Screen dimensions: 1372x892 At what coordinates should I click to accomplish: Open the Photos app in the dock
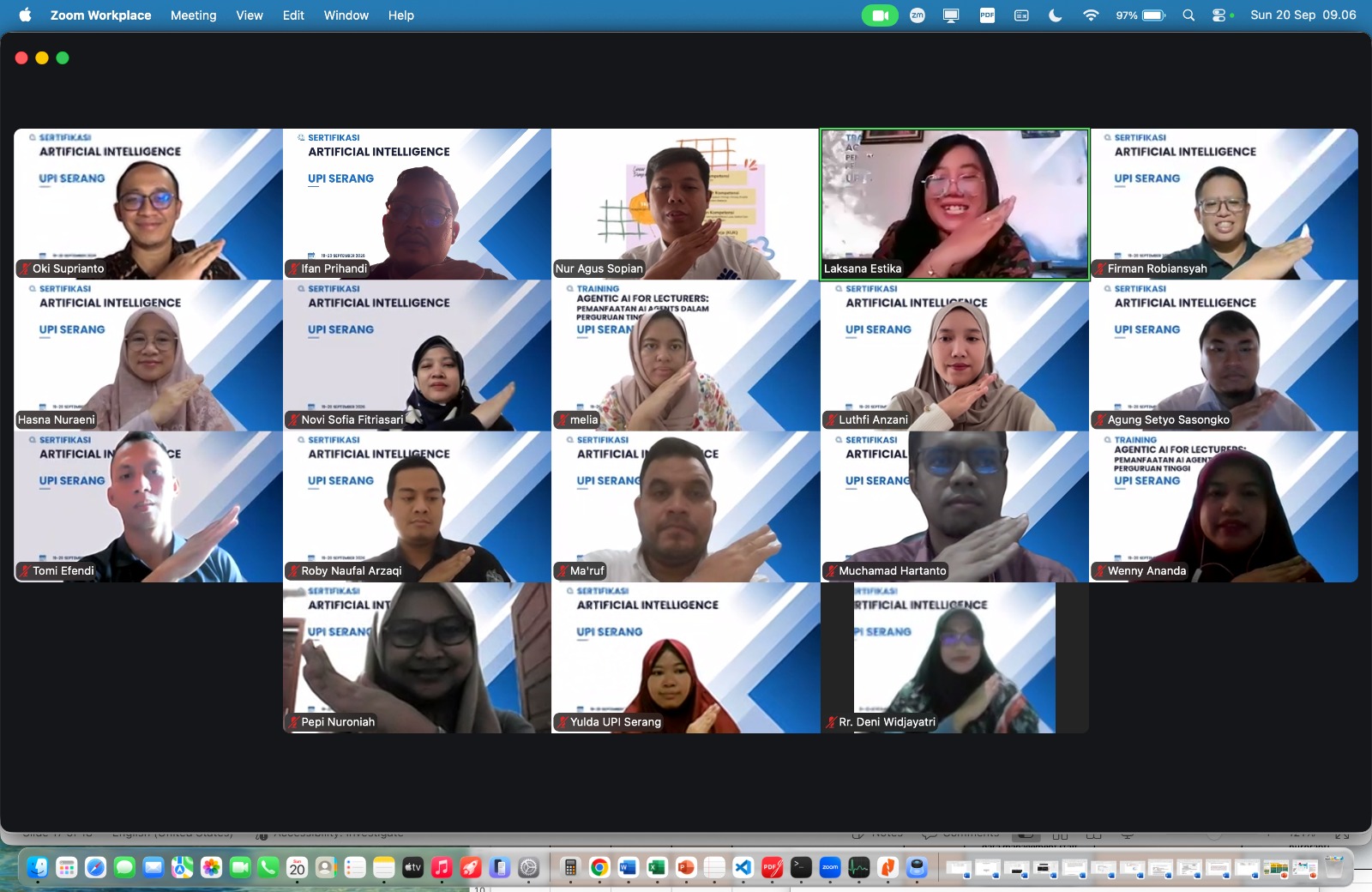[x=211, y=868]
